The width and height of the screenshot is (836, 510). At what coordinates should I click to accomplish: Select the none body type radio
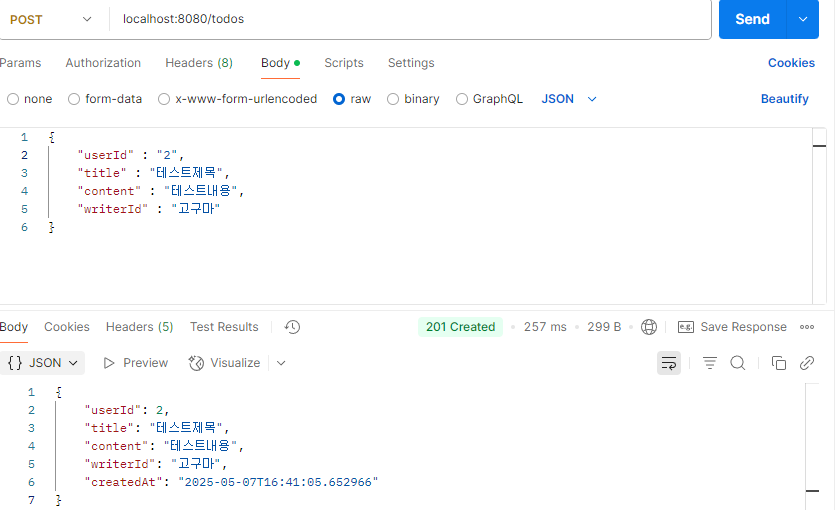(13, 99)
